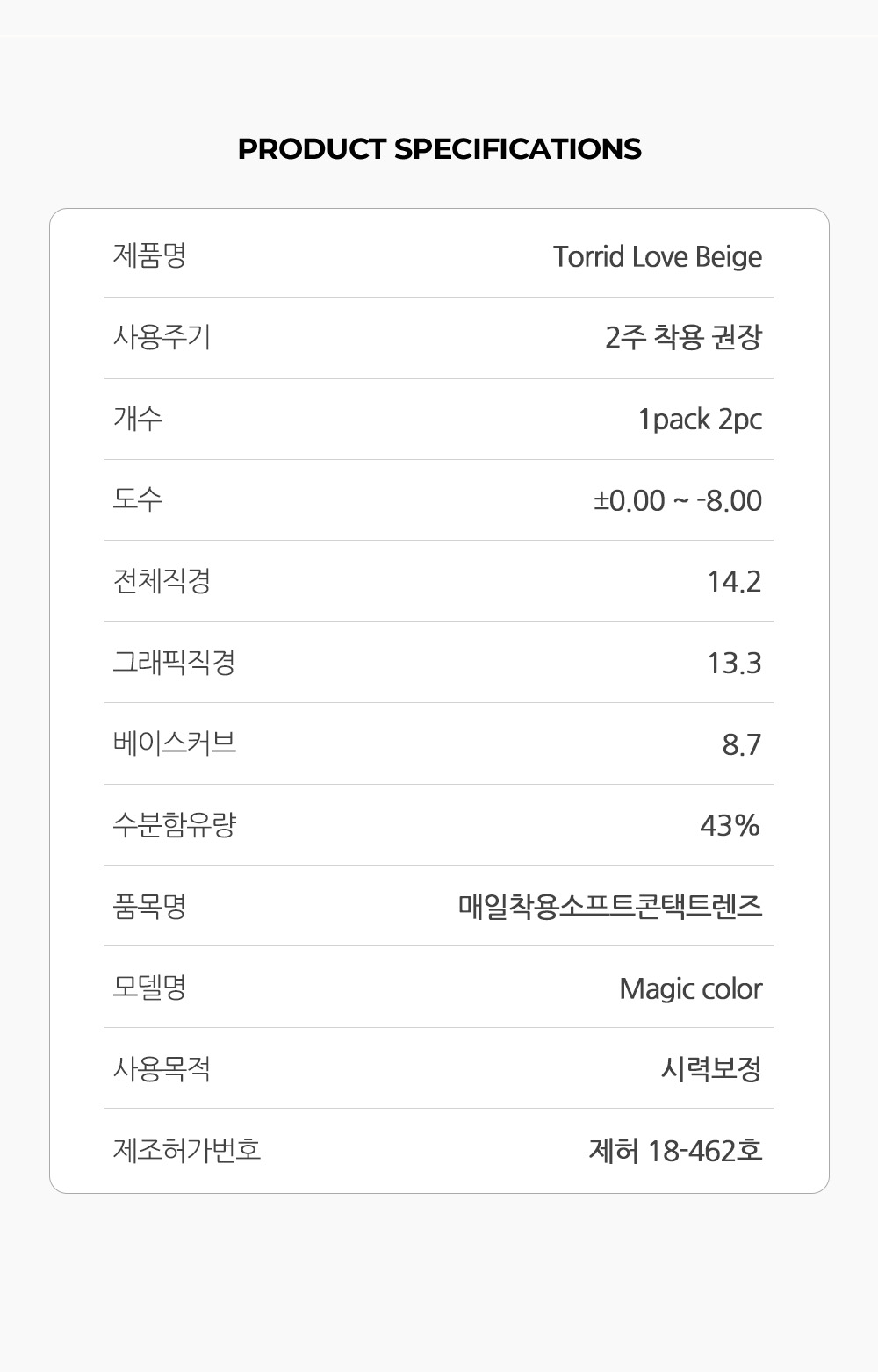Click the PRODUCT SPECIFICATIONS heading
Image resolution: width=878 pixels, height=1372 pixels.
[x=439, y=149]
